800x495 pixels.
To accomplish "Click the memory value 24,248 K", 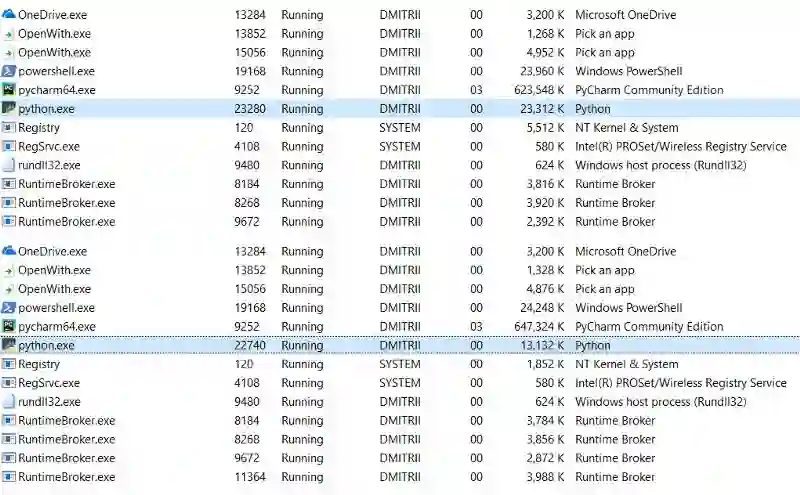I will point(542,308).
